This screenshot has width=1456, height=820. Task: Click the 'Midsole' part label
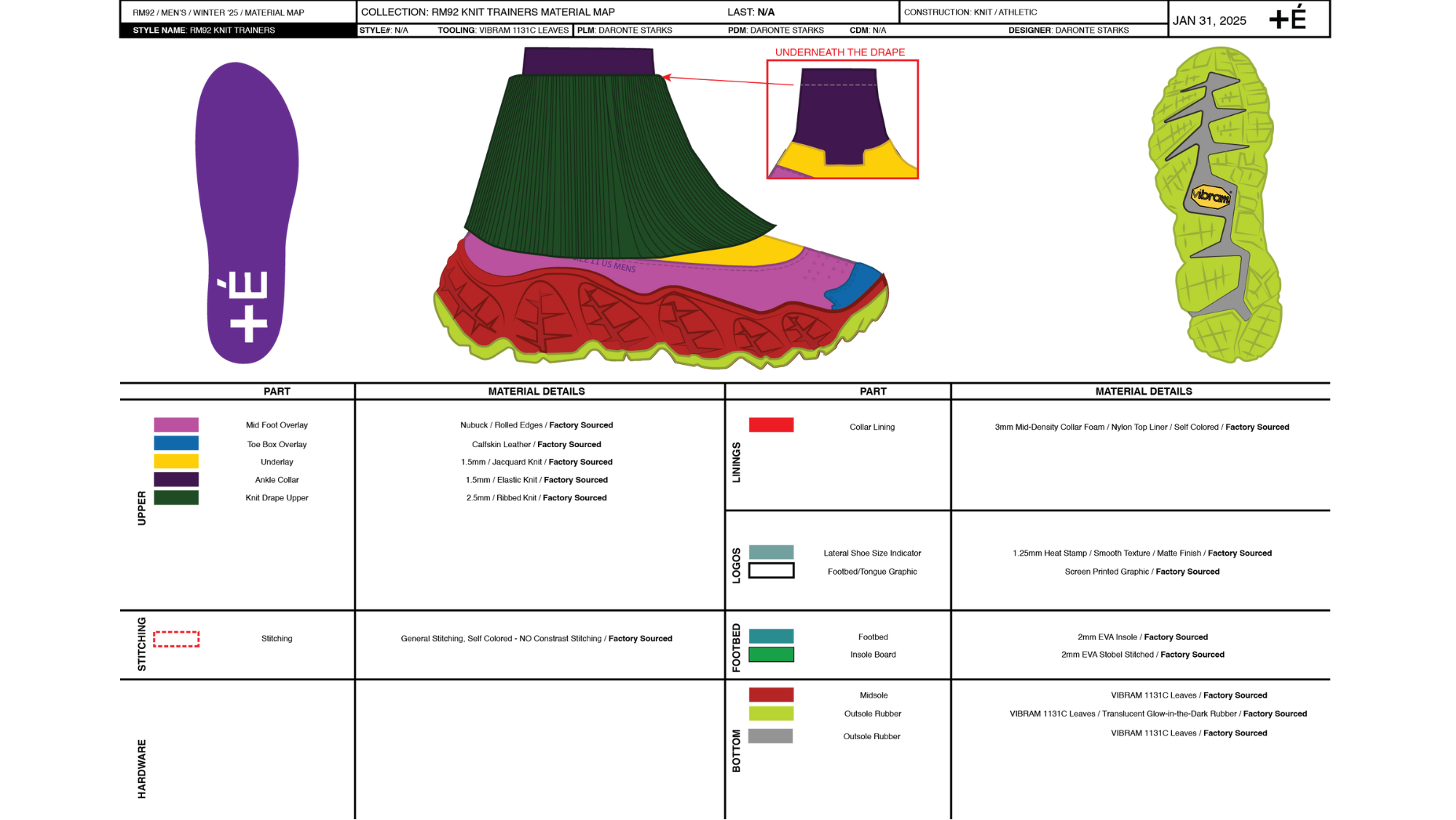tap(874, 695)
